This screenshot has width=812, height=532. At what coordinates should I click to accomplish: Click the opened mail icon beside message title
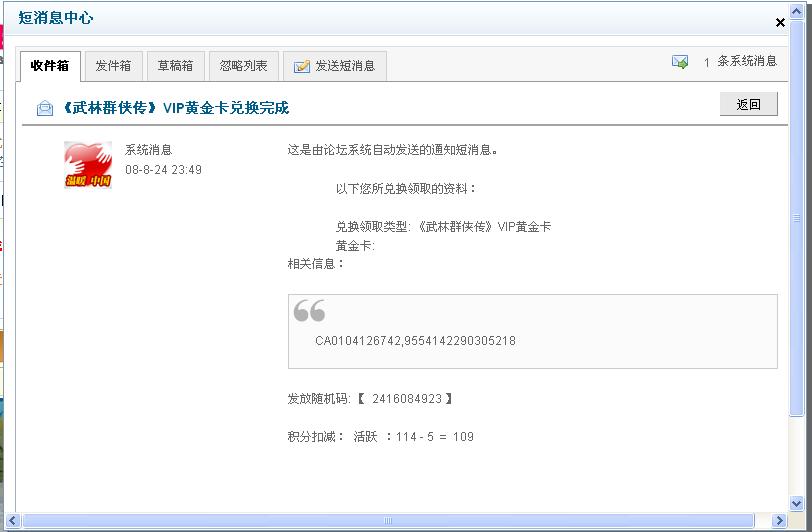click(45, 108)
